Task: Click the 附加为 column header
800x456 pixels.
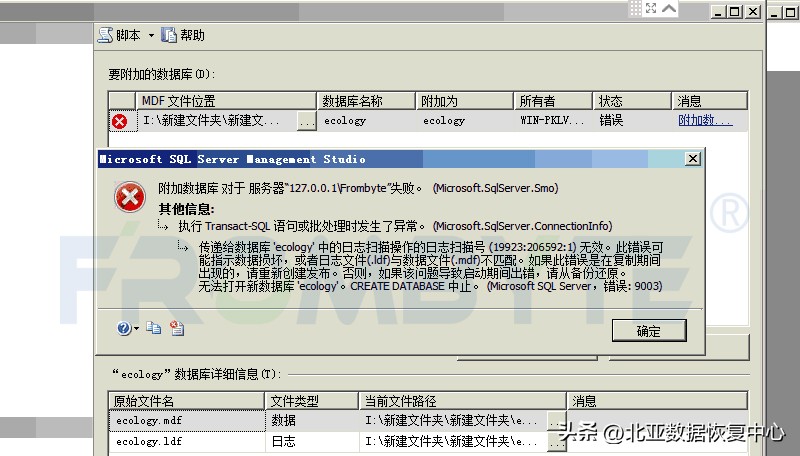Action: point(464,101)
